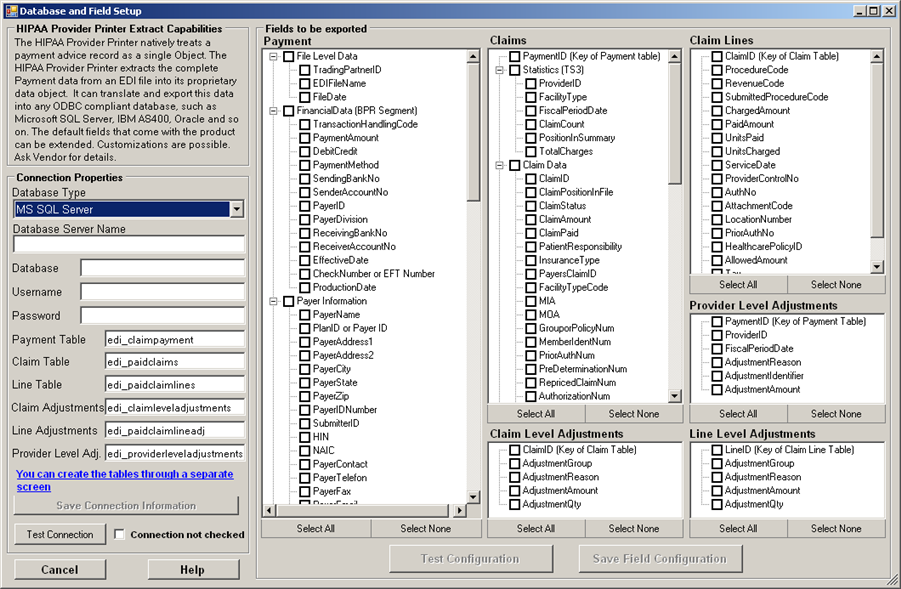Image resolution: width=901 pixels, height=589 pixels.
Task: Click the Claim Lines scrollbar down arrow
Action: point(877,267)
